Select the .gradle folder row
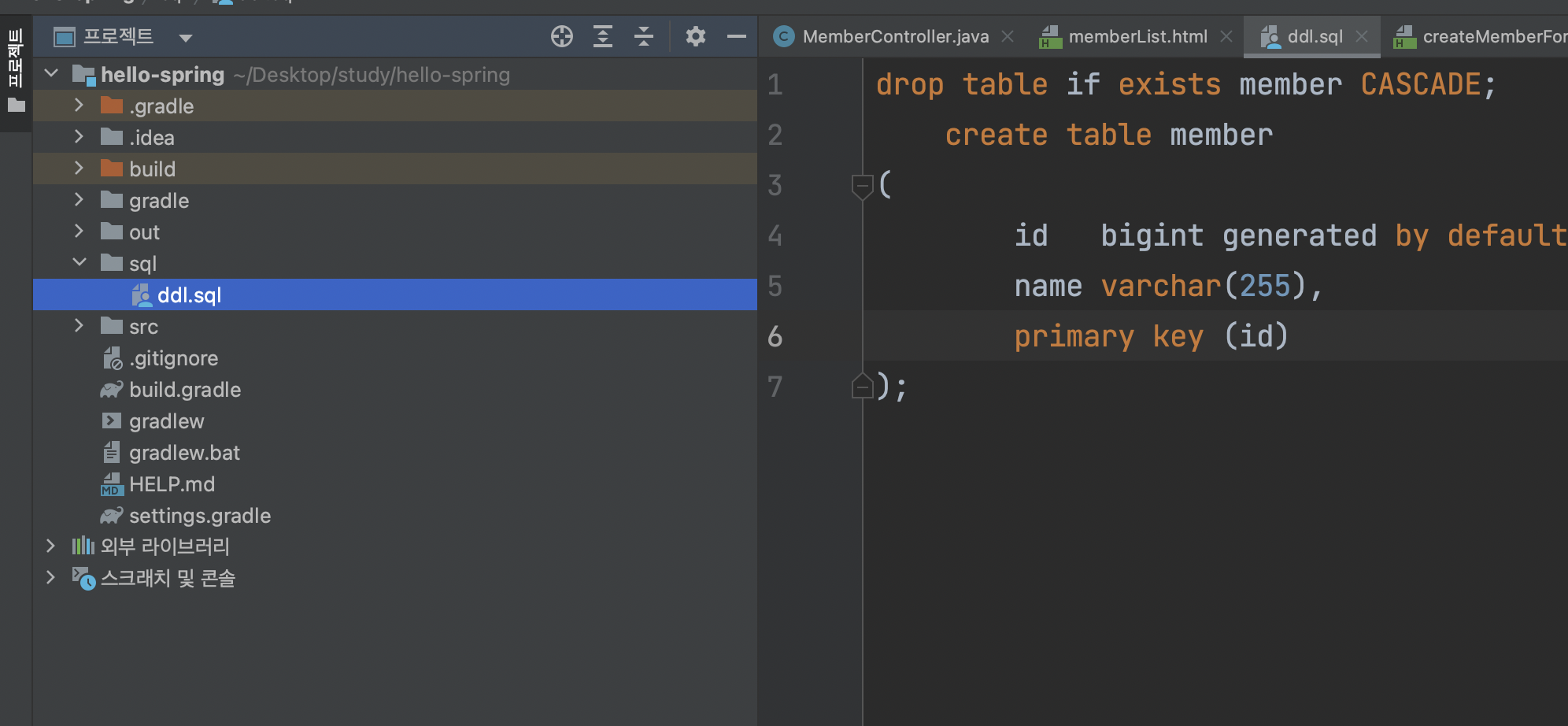1568x726 pixels. pyautogui.click(x=395, y=106)
